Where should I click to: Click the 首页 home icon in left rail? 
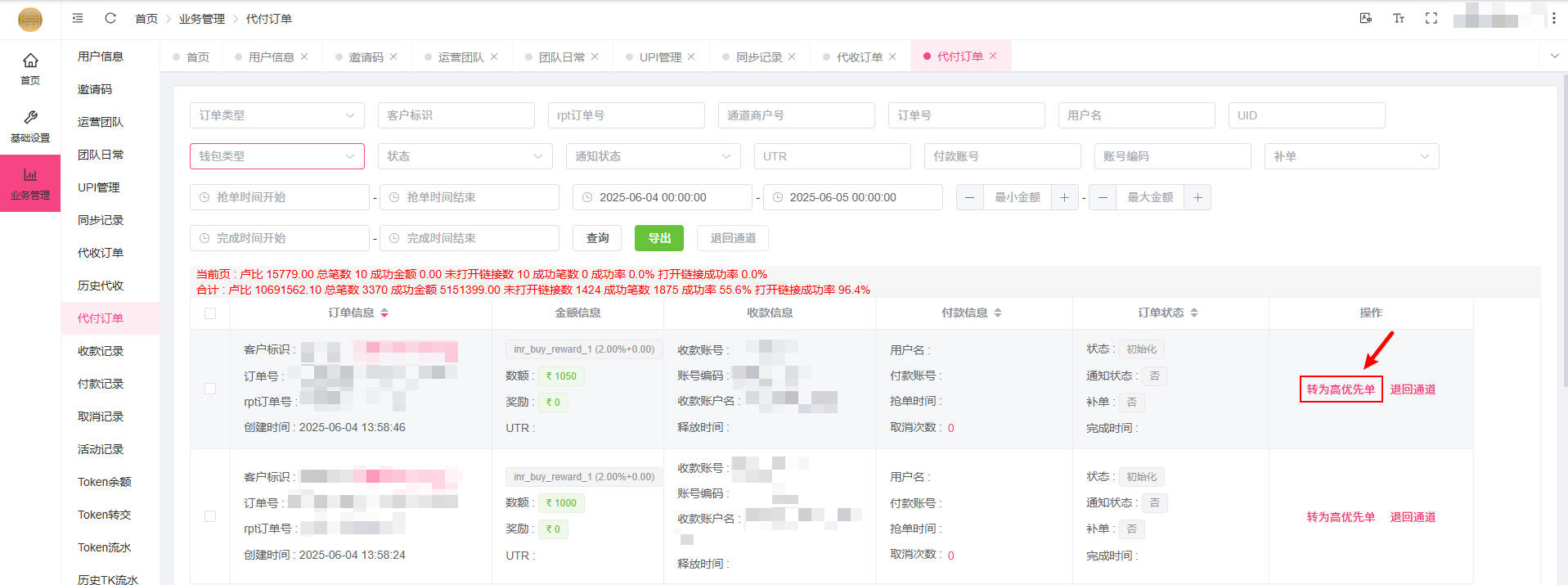pos(30,68)
